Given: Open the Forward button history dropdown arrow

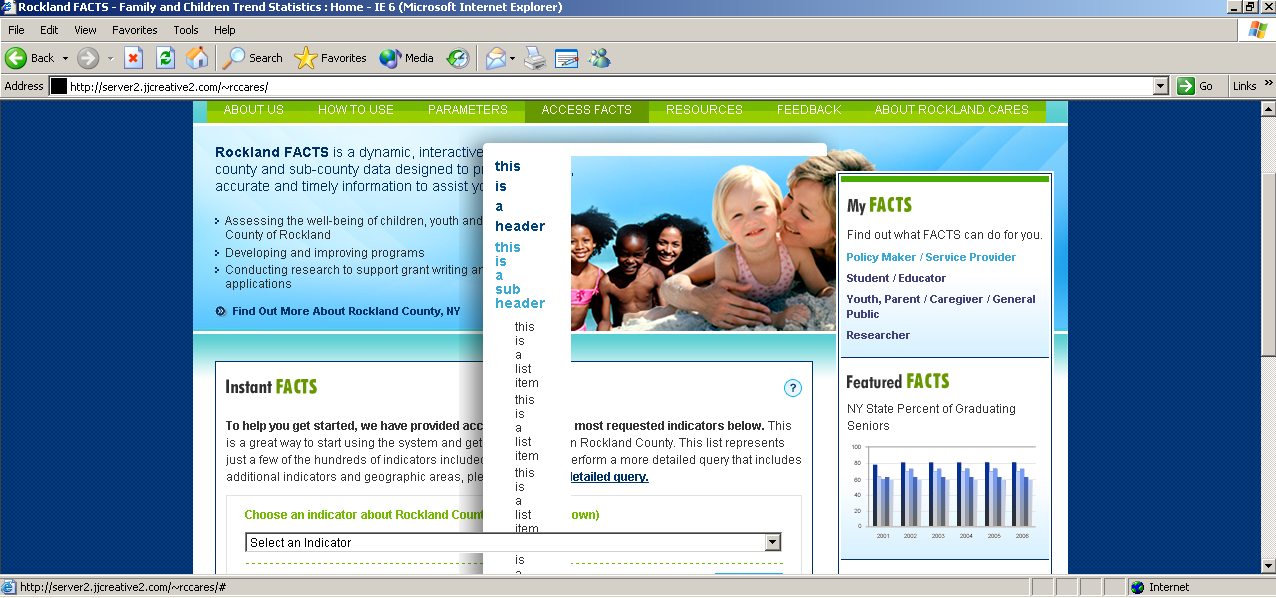Looking at the screenshot, I should 110,58.
